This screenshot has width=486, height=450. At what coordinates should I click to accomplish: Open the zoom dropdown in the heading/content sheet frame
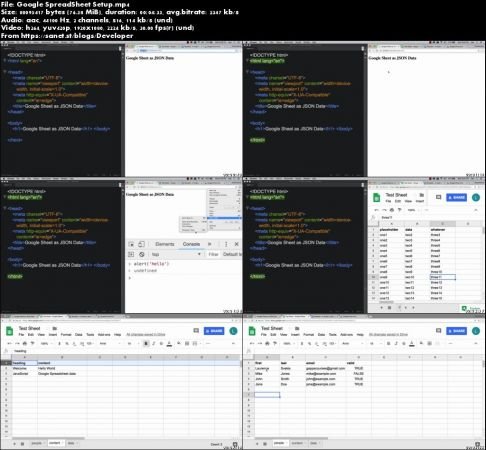pyautogui.click(x=46, y=343)
